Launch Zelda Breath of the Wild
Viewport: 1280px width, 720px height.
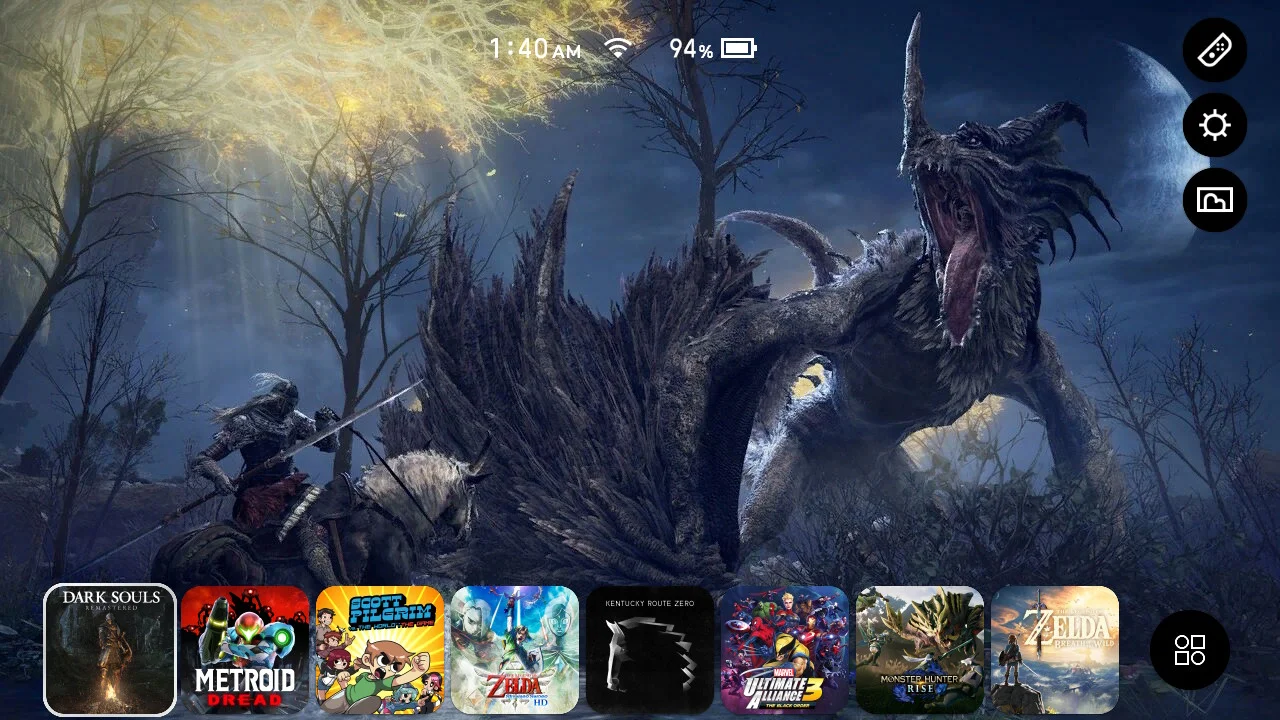pyautogui.click(x=1055, y=650)
